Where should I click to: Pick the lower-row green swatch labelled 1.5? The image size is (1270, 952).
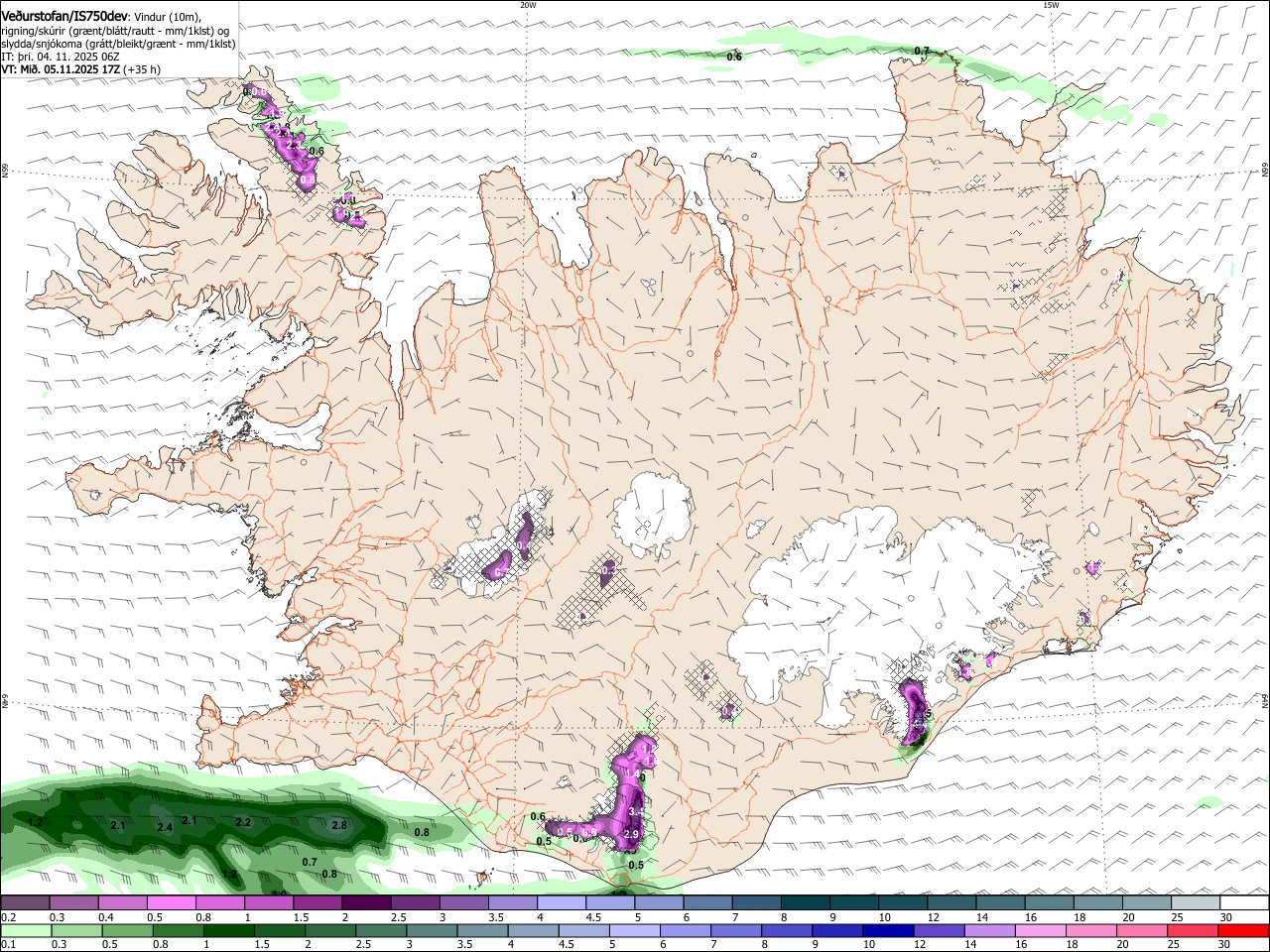click(x=279, y=931)
